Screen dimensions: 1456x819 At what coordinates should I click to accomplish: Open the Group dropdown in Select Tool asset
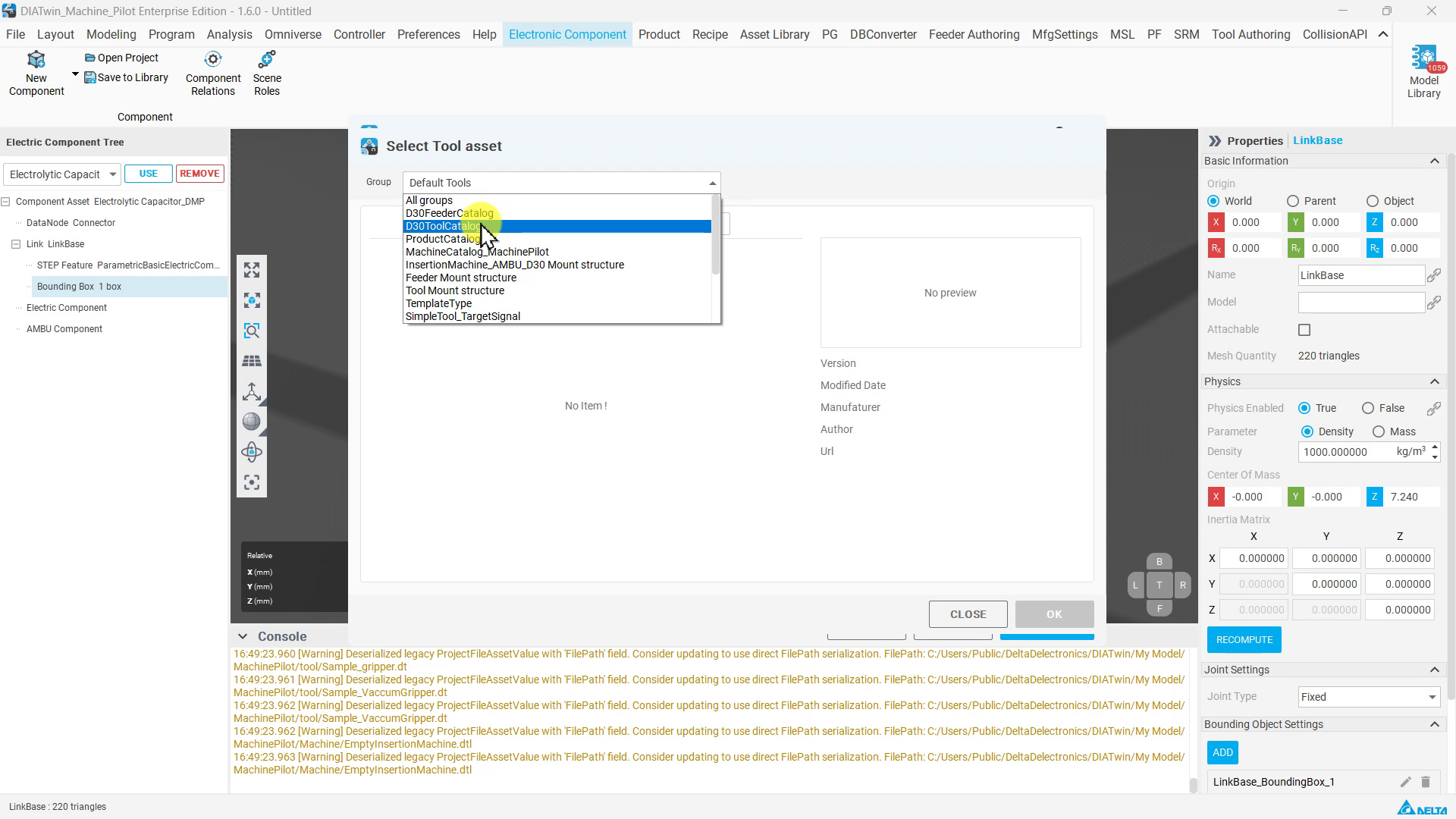(x=561, y=183)
